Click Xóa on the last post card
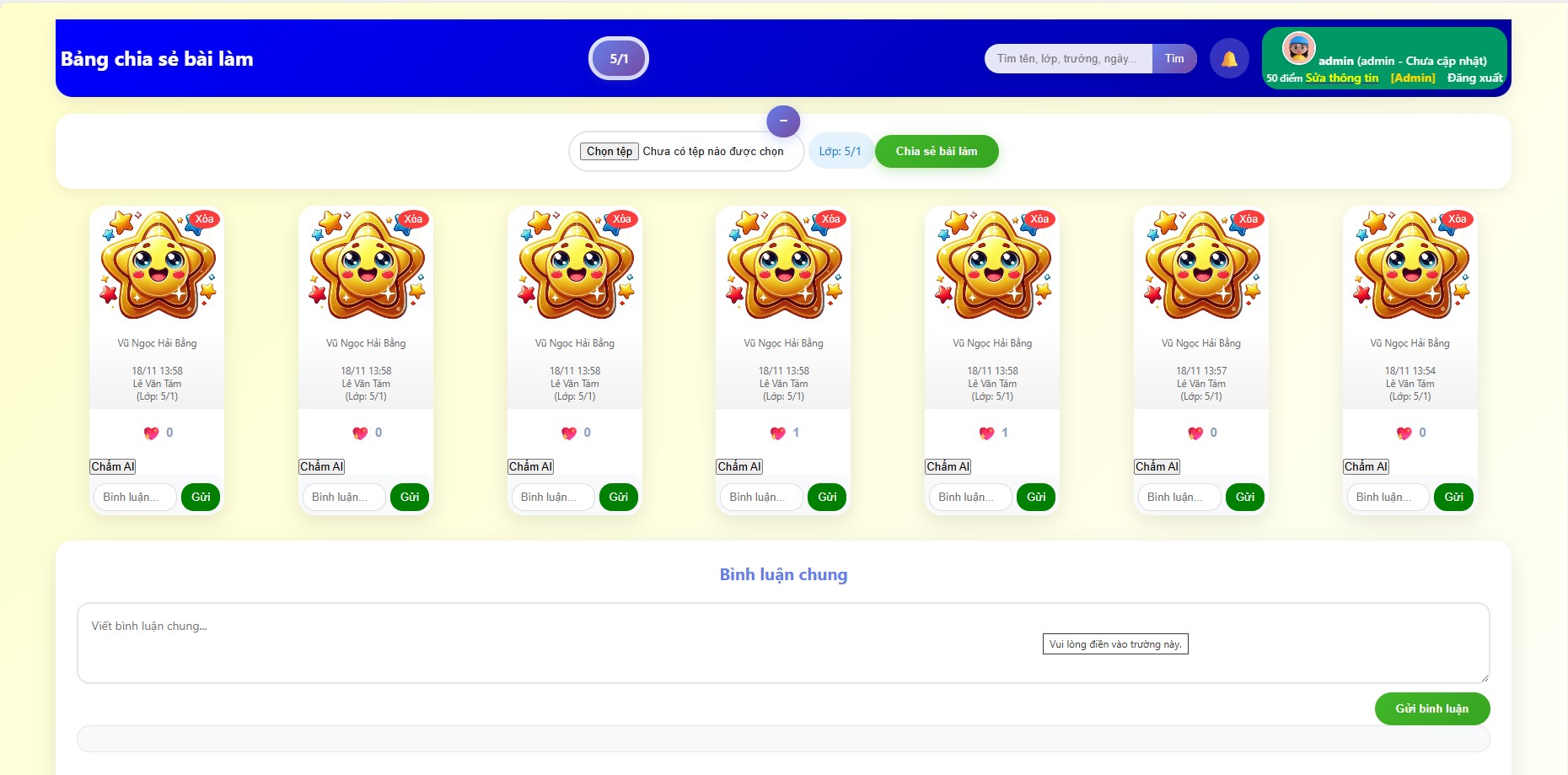 pos(1458,219)
